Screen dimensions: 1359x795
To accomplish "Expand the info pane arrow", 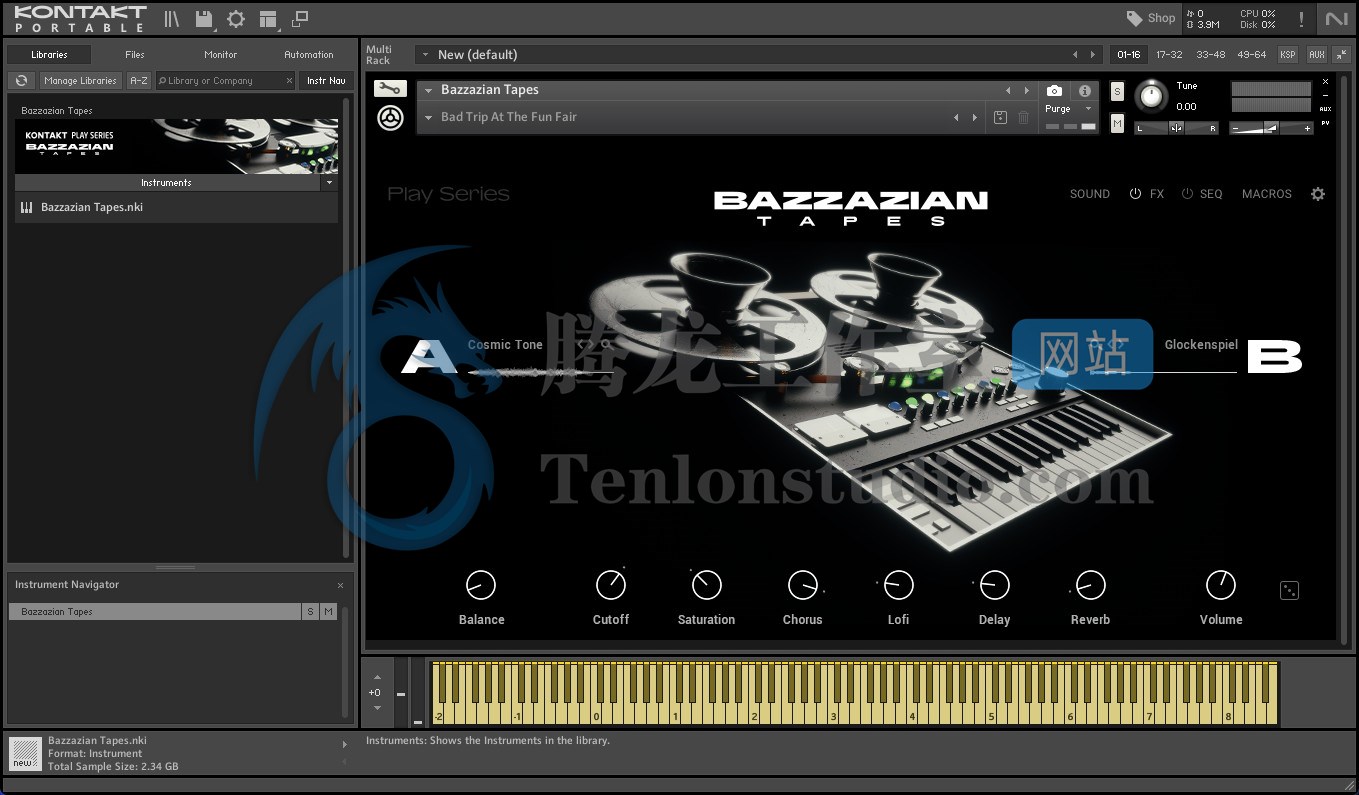I will click(345, 744).
